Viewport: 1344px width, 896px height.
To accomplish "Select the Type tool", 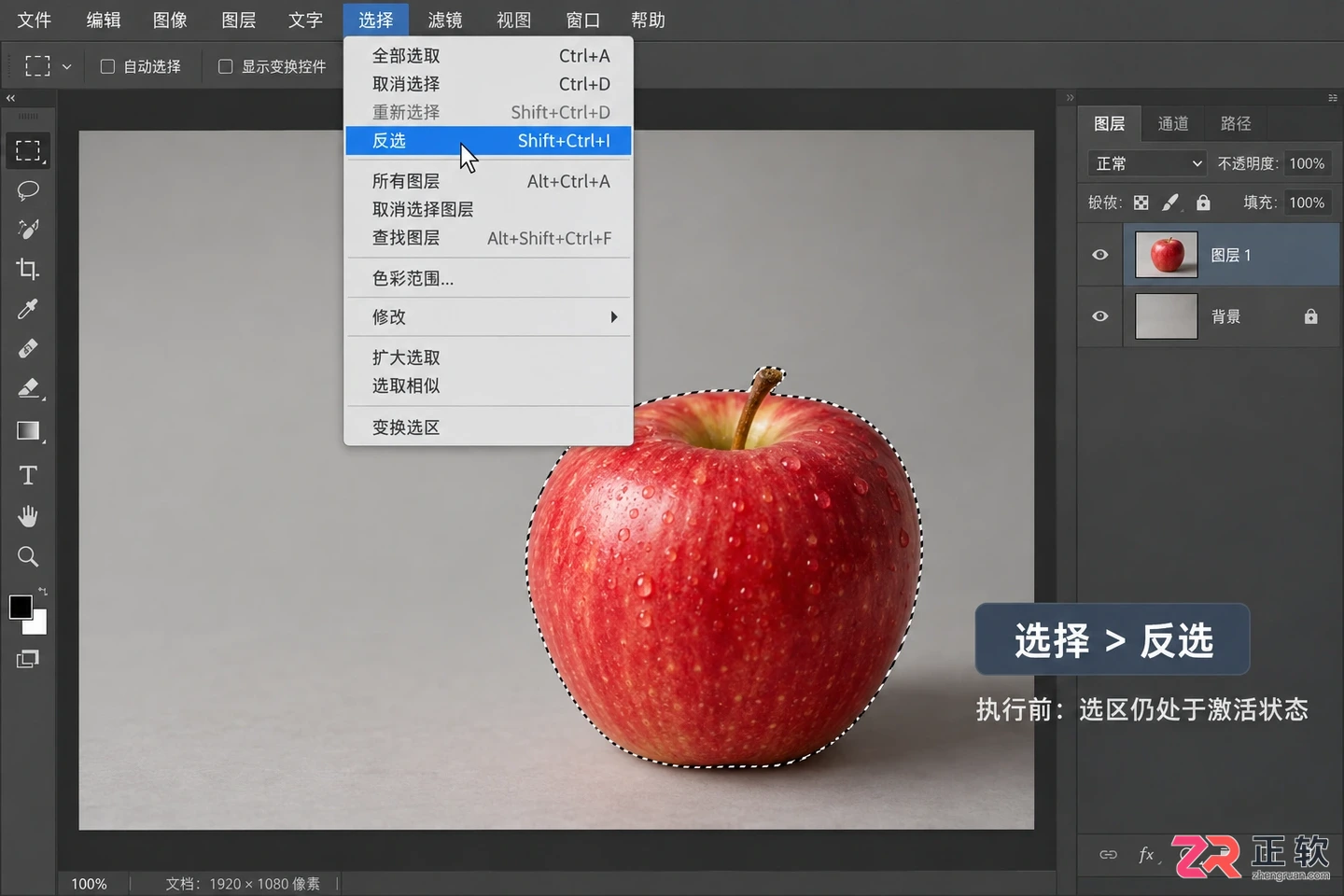I will pyautogui.click(x=28, y=476).
